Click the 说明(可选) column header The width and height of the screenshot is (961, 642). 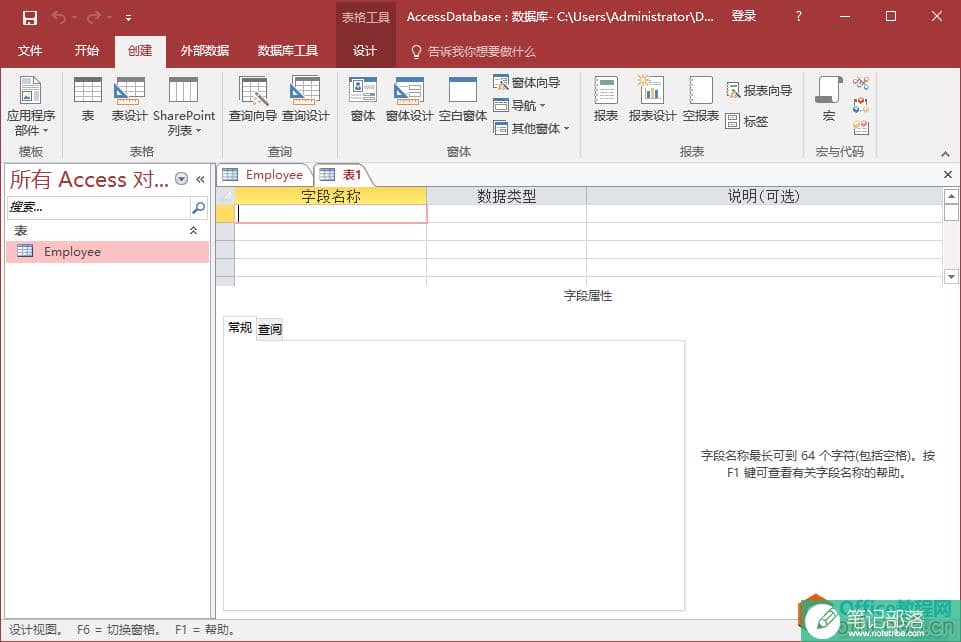(764, 196)
